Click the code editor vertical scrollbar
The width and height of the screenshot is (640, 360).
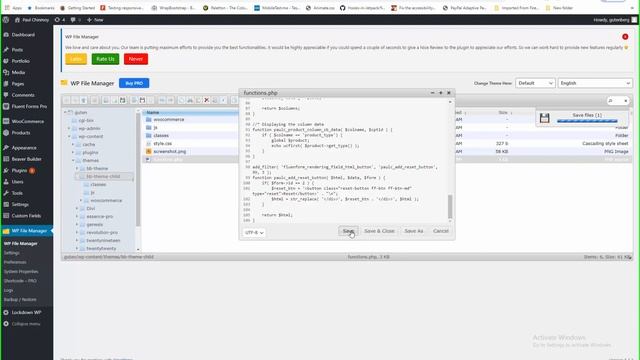[x=450, y=206]
